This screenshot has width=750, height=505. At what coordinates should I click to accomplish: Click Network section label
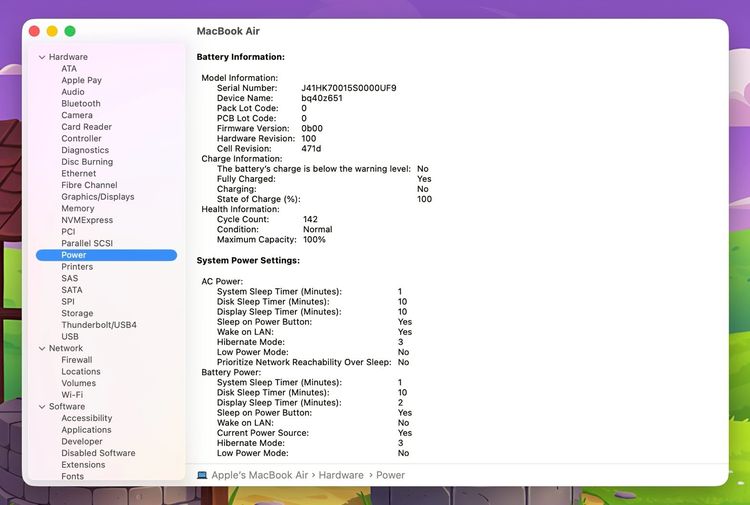66,348
